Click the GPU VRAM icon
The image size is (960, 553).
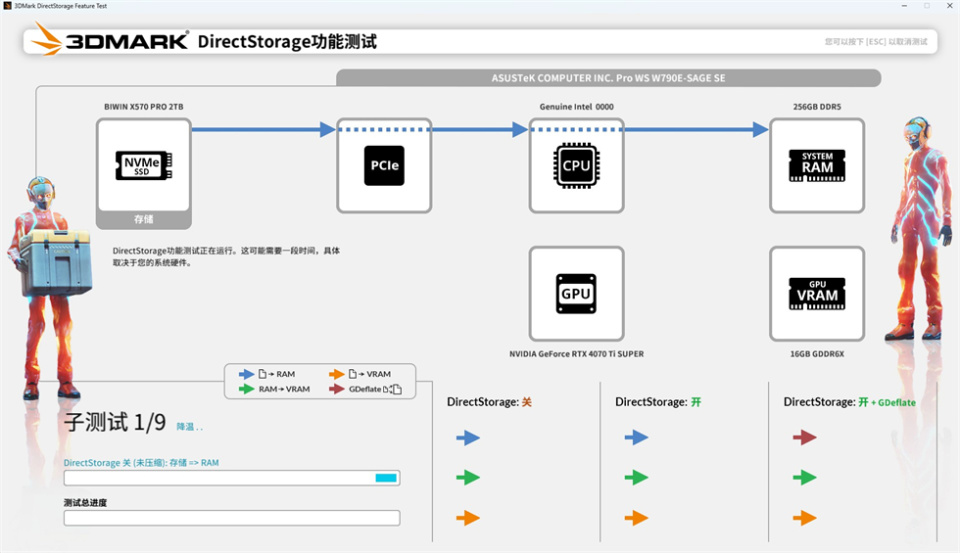(817, 294)
